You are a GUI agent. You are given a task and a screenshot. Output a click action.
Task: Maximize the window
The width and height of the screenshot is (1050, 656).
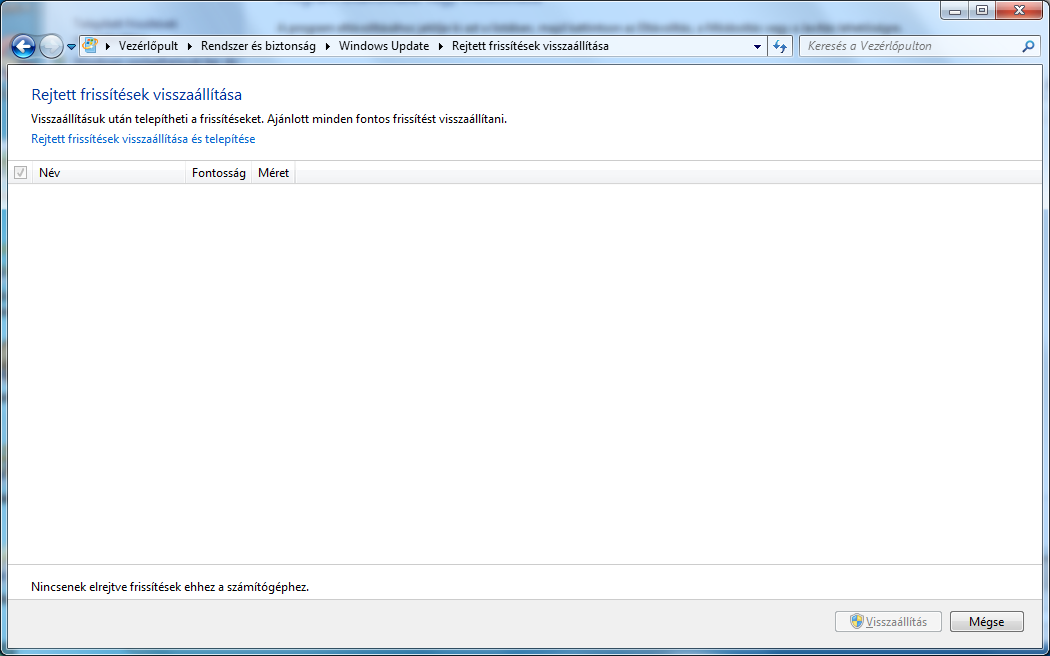pyautogui.click(x=982, y=11)
